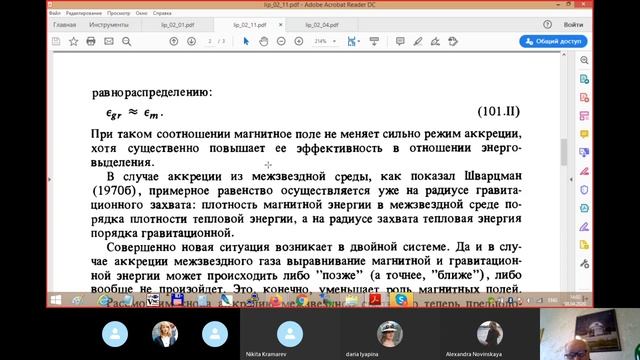Open the help question mark icon

[547, 24]
